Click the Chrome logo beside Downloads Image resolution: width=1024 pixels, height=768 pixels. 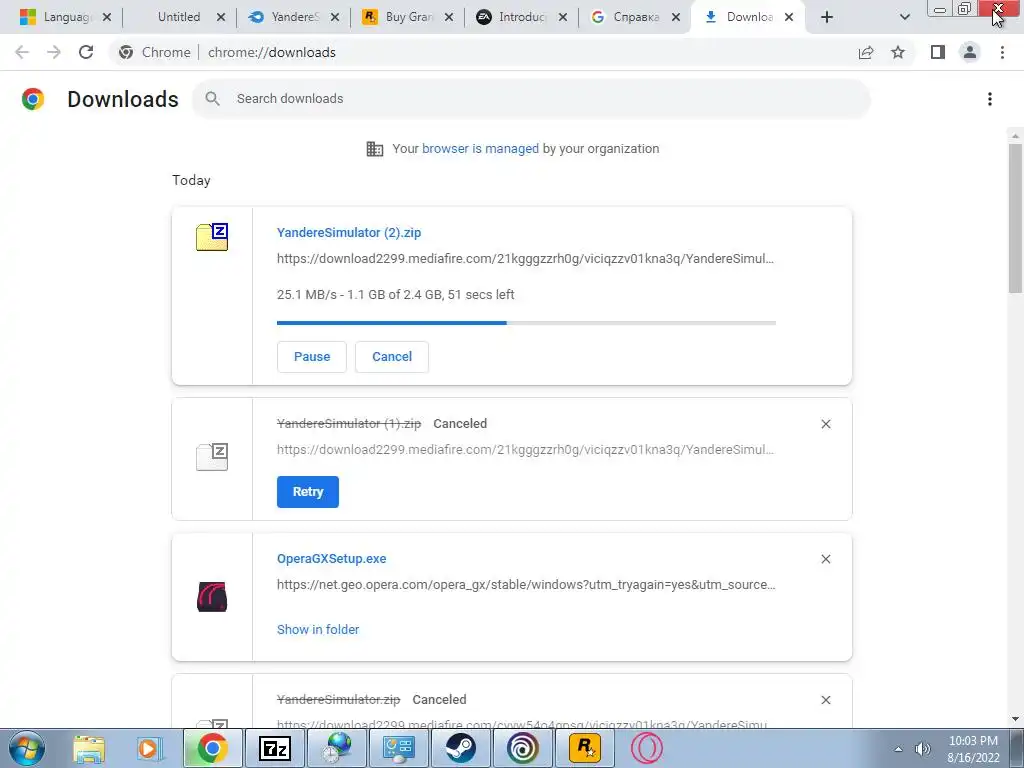(33, 99)
